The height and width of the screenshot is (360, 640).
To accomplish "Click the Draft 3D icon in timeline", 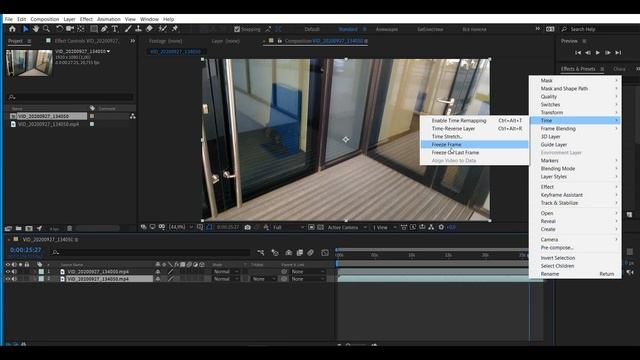I will [275, 253].
